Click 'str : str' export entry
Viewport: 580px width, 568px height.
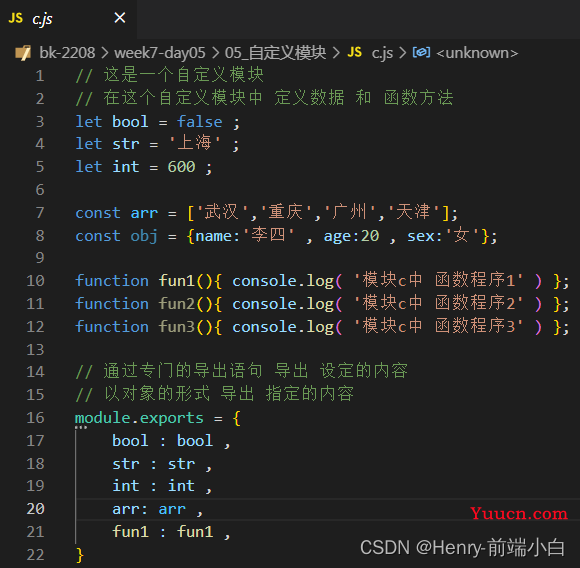(154, 464)
